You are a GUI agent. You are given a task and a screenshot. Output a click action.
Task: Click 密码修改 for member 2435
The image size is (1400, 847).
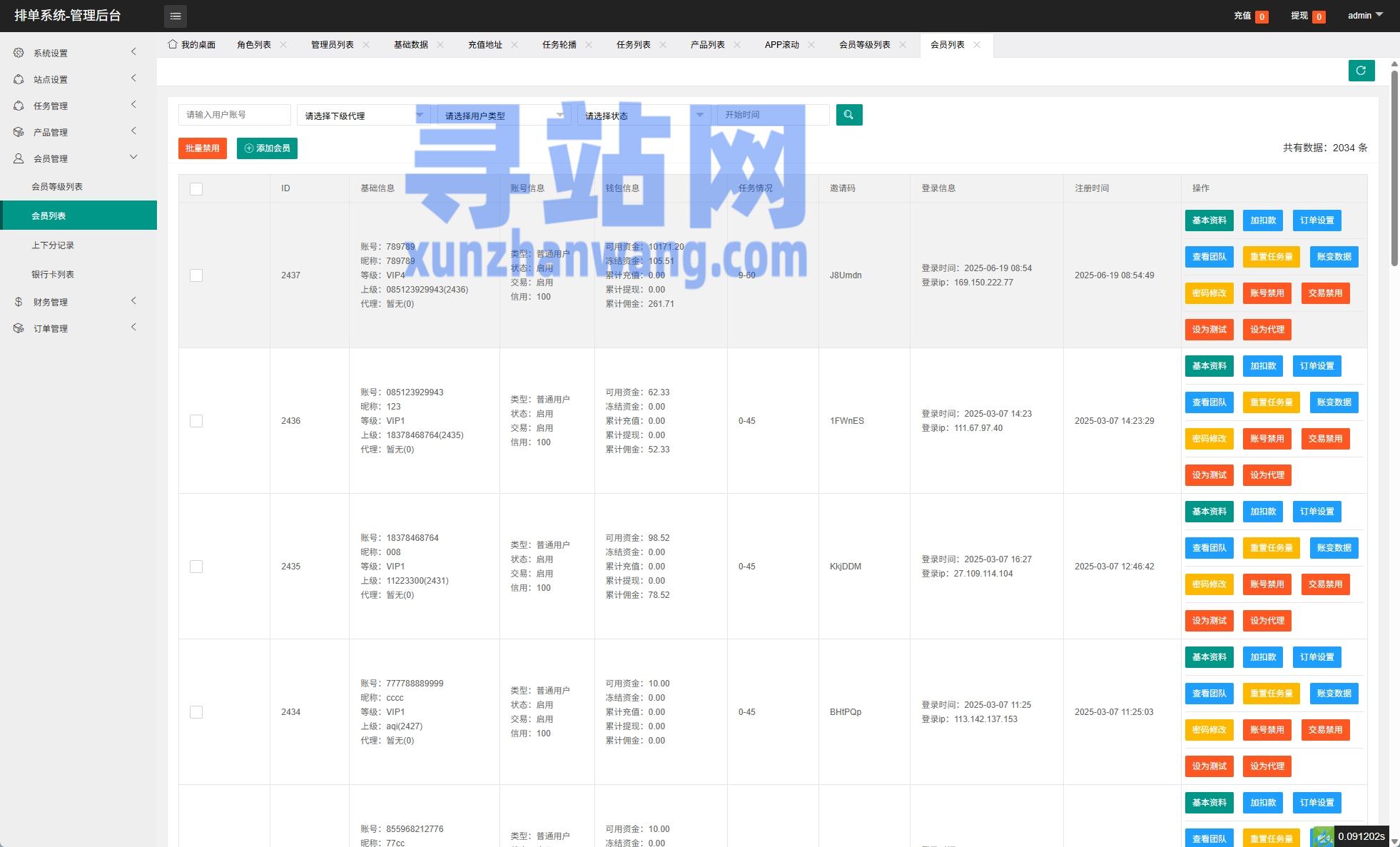point(1209,584)
